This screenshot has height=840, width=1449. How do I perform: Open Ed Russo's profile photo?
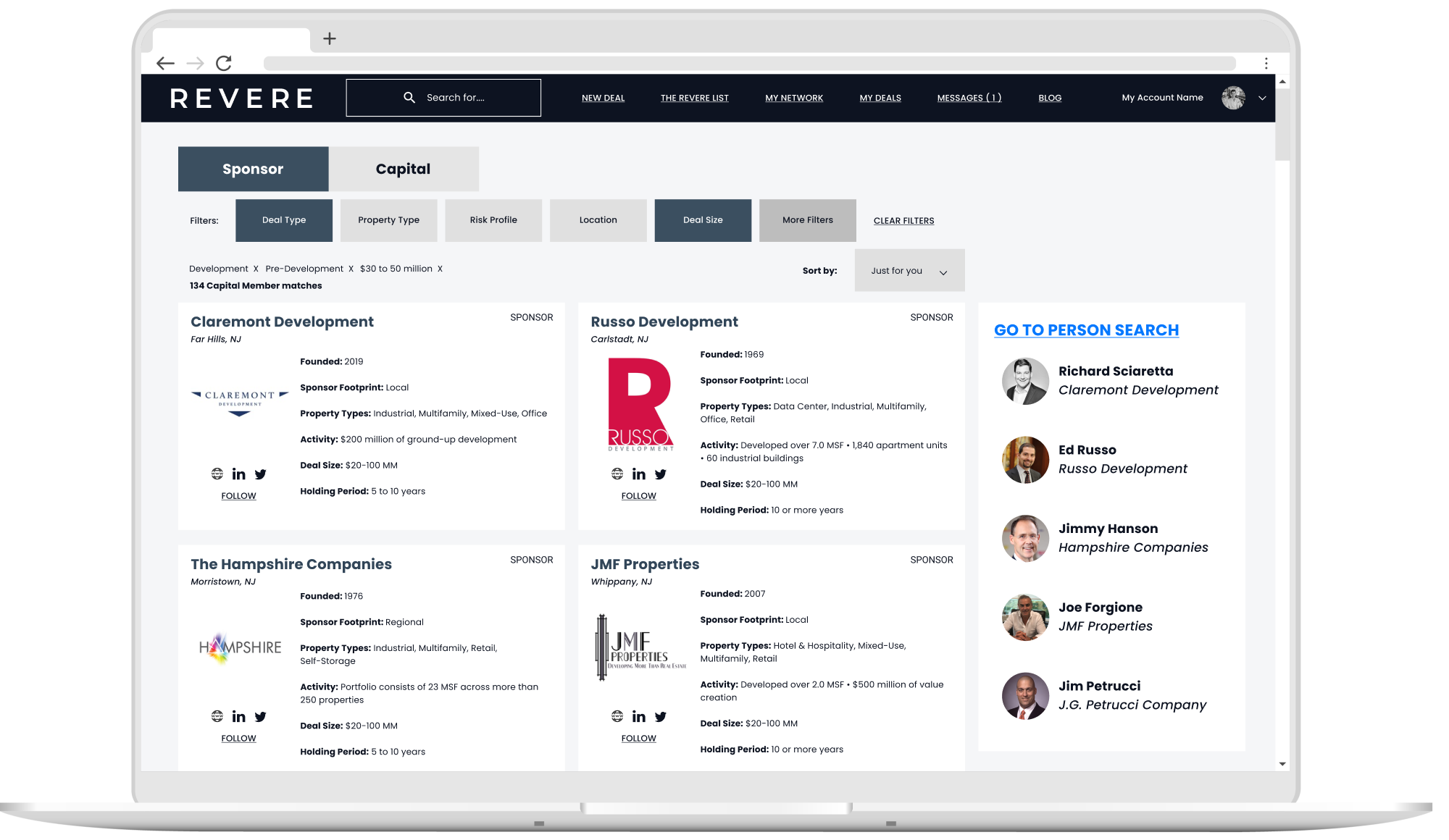click(1025, 460)
